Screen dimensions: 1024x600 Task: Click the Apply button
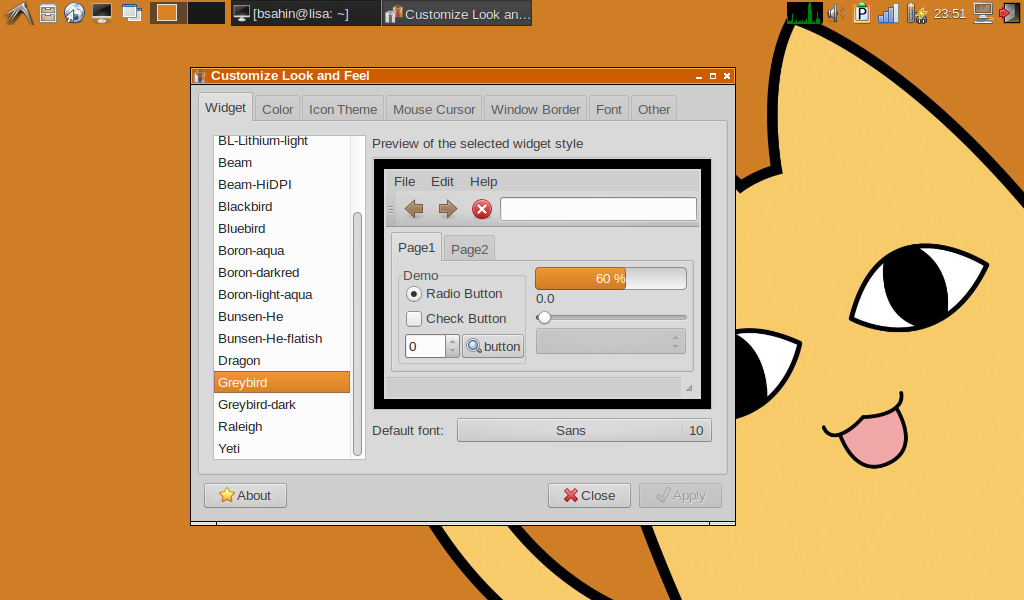[x=680, y=496]
